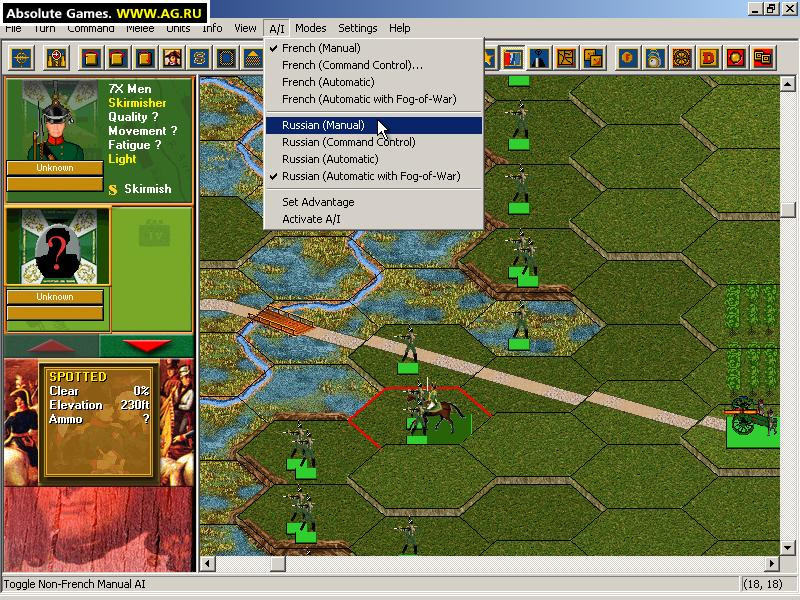Click the bright red down arrow in unit panel

[x=146, y=346]
